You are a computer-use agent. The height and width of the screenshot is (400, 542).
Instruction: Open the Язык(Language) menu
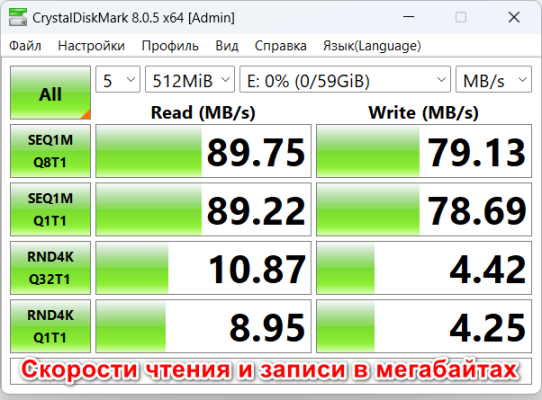point(372,46)
